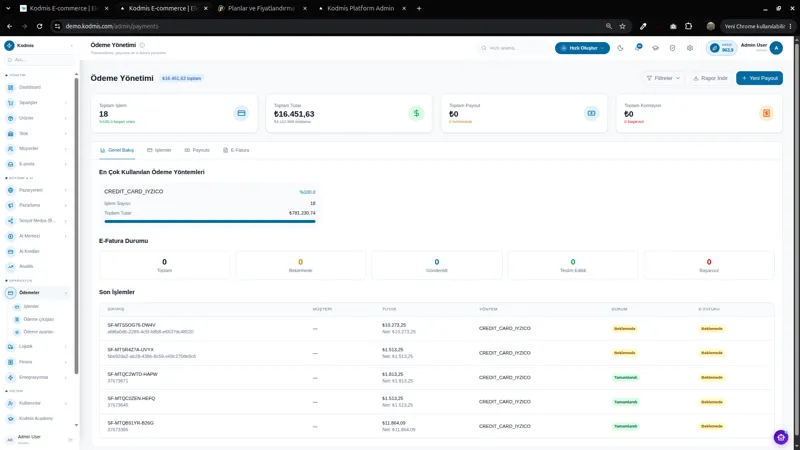Click the Kodmis logo in the sidebar
800x450 pixels.
(9, 45)
